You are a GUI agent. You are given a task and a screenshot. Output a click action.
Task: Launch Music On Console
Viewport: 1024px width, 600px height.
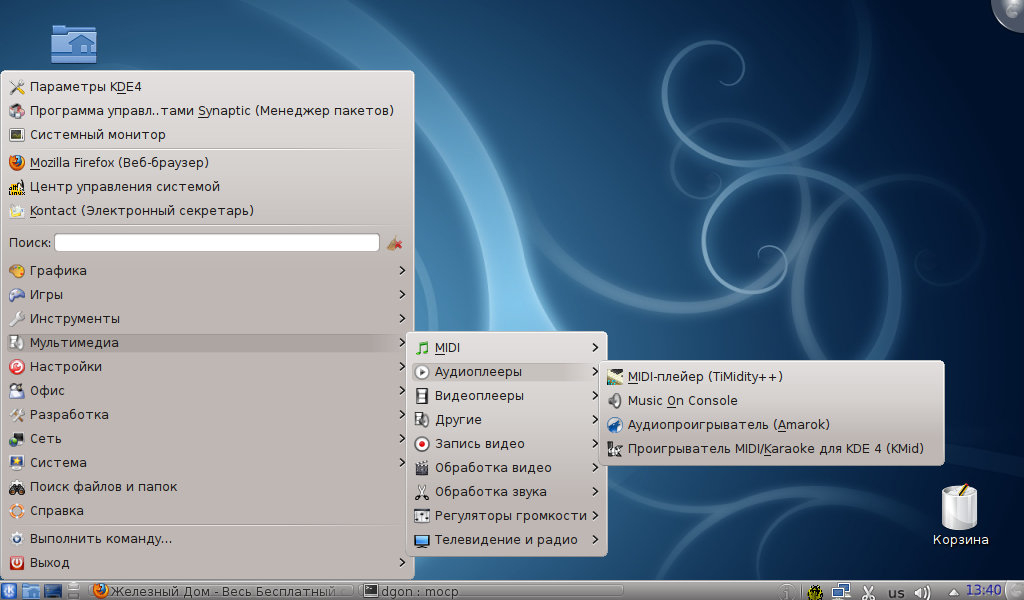[x=682, y=401]
